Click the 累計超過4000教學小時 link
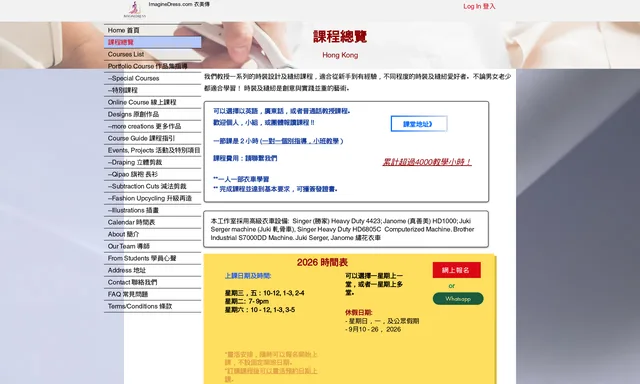Viewport: 640px width, 384px height. [427, 162]
